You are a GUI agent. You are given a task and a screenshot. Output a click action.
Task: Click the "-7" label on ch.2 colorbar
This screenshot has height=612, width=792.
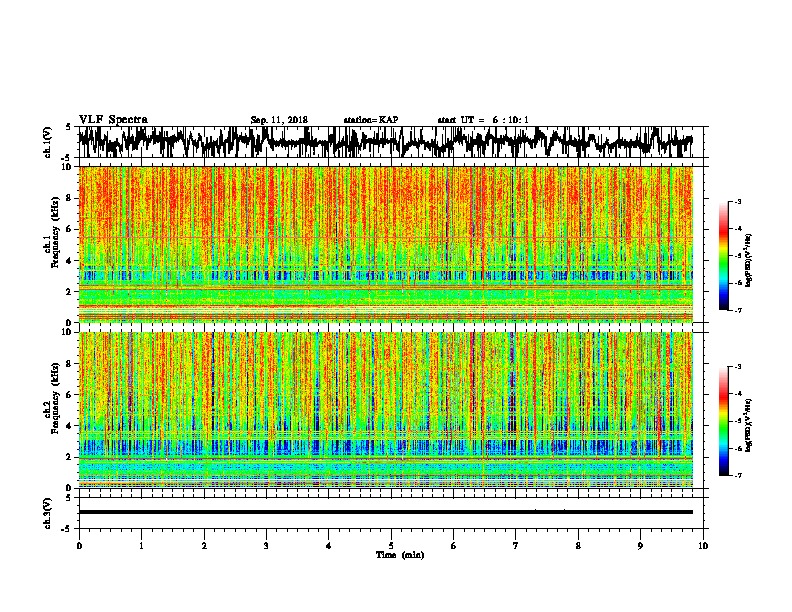(737, 476)
